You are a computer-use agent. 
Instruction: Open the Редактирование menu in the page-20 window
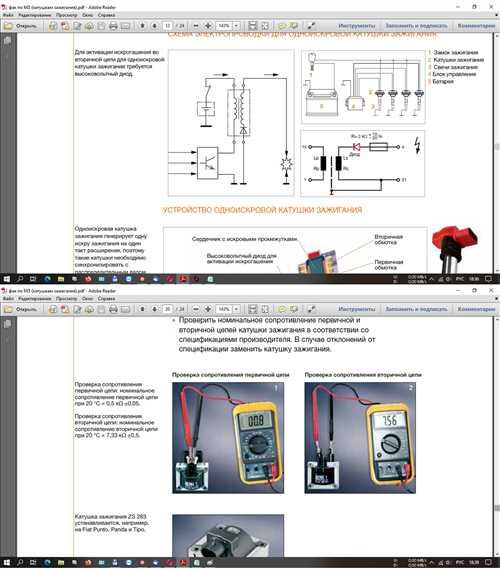35,299
